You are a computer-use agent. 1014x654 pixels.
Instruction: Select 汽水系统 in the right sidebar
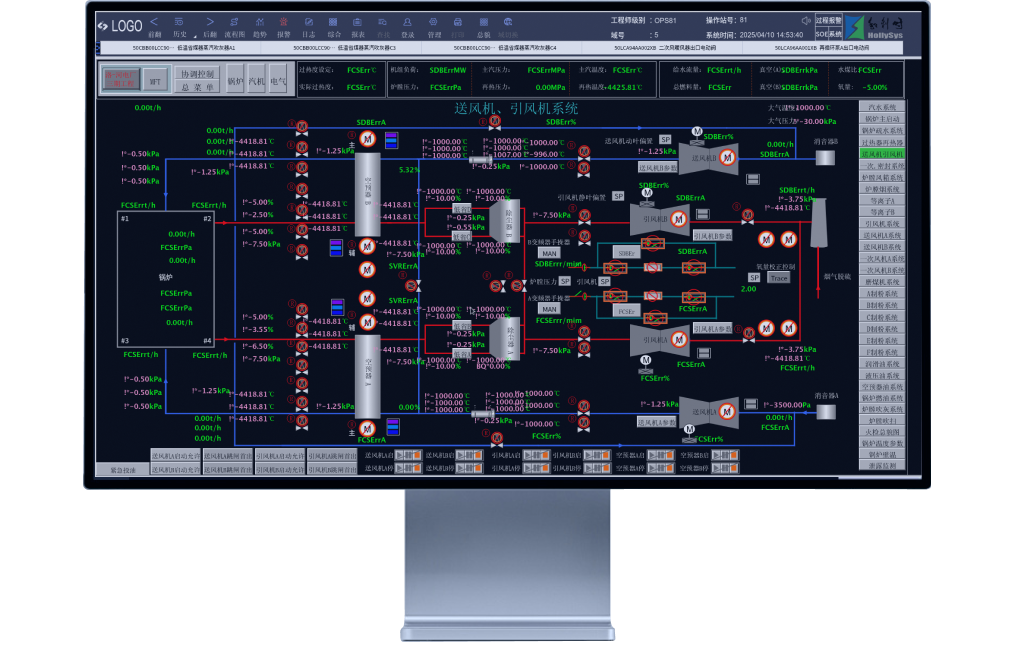tap(882, 107)
